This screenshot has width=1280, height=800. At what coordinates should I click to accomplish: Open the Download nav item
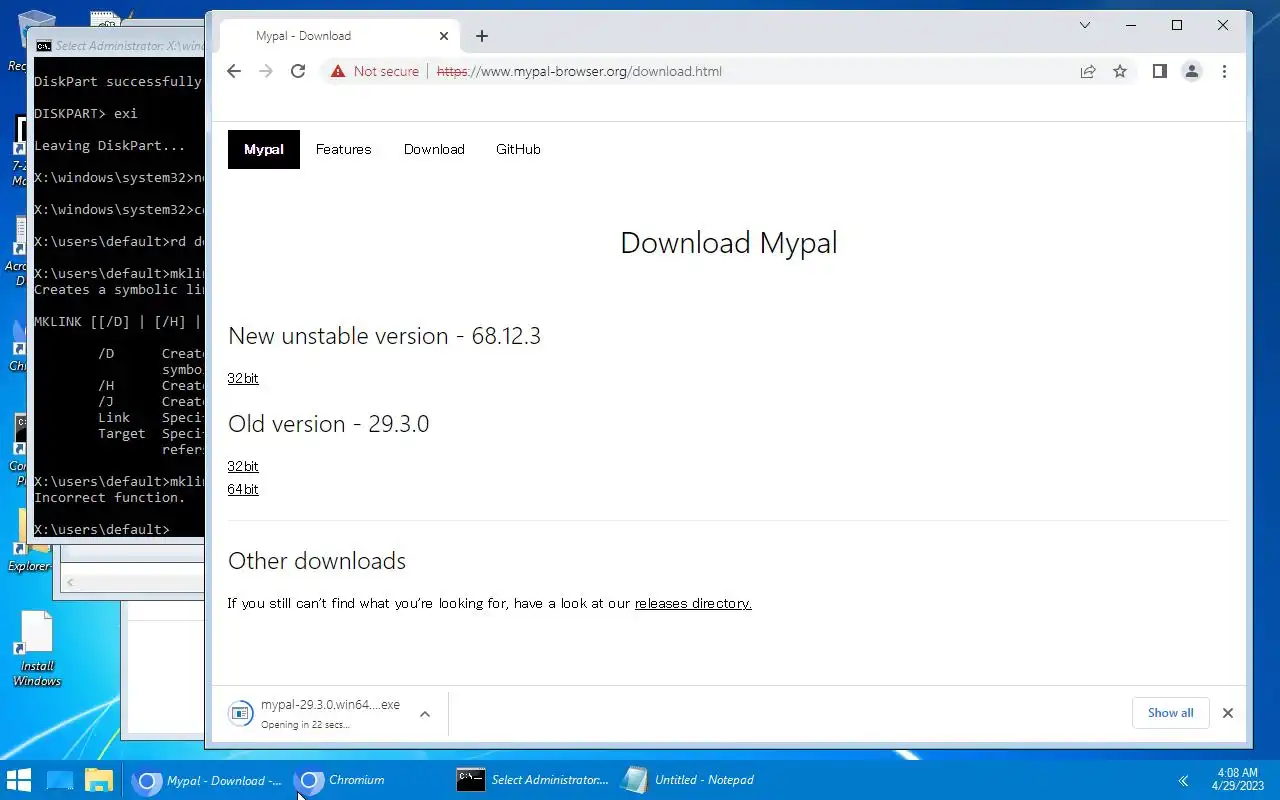coord(434,149)
